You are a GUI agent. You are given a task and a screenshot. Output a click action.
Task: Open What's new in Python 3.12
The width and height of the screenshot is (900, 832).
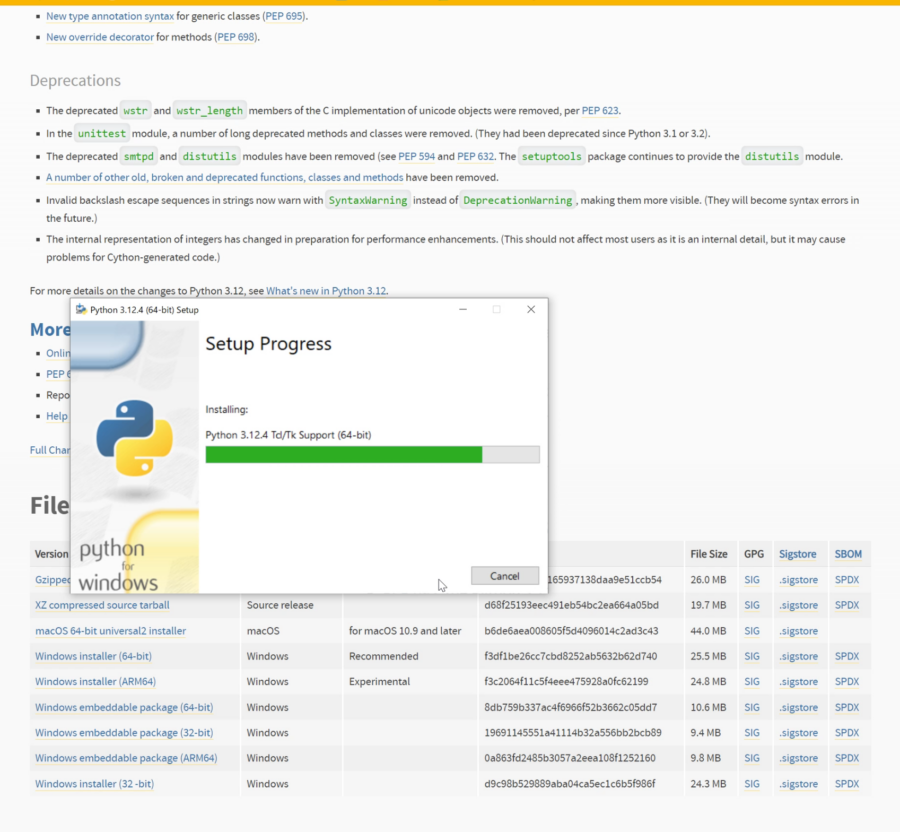pos(326,291)
